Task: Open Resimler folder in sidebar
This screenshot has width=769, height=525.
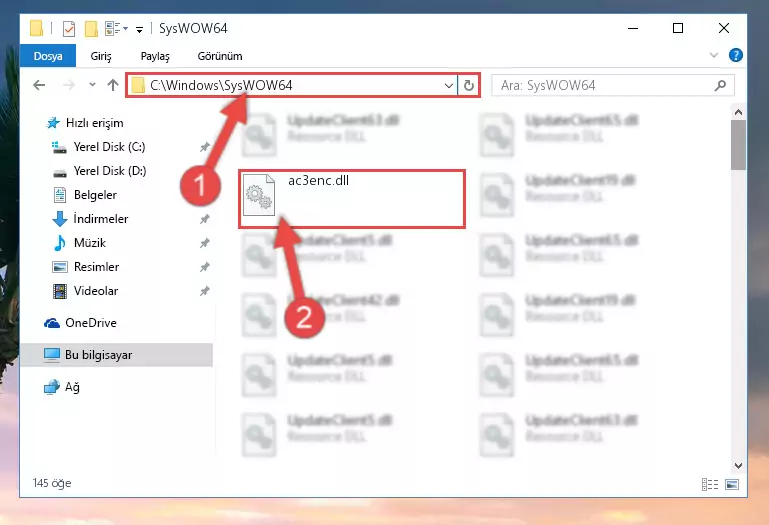Action: 96,267
